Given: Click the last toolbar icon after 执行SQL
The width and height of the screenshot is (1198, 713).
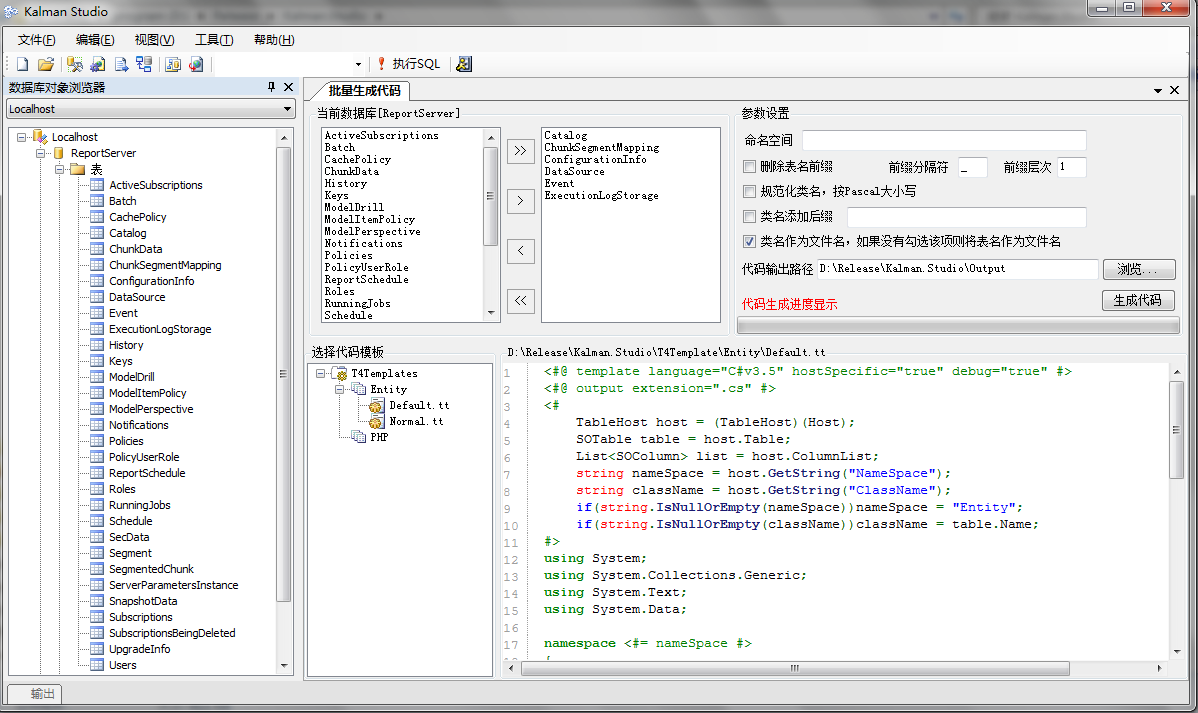Looking at the screenshot, I should pyautogui.click(x=464, y=64).
